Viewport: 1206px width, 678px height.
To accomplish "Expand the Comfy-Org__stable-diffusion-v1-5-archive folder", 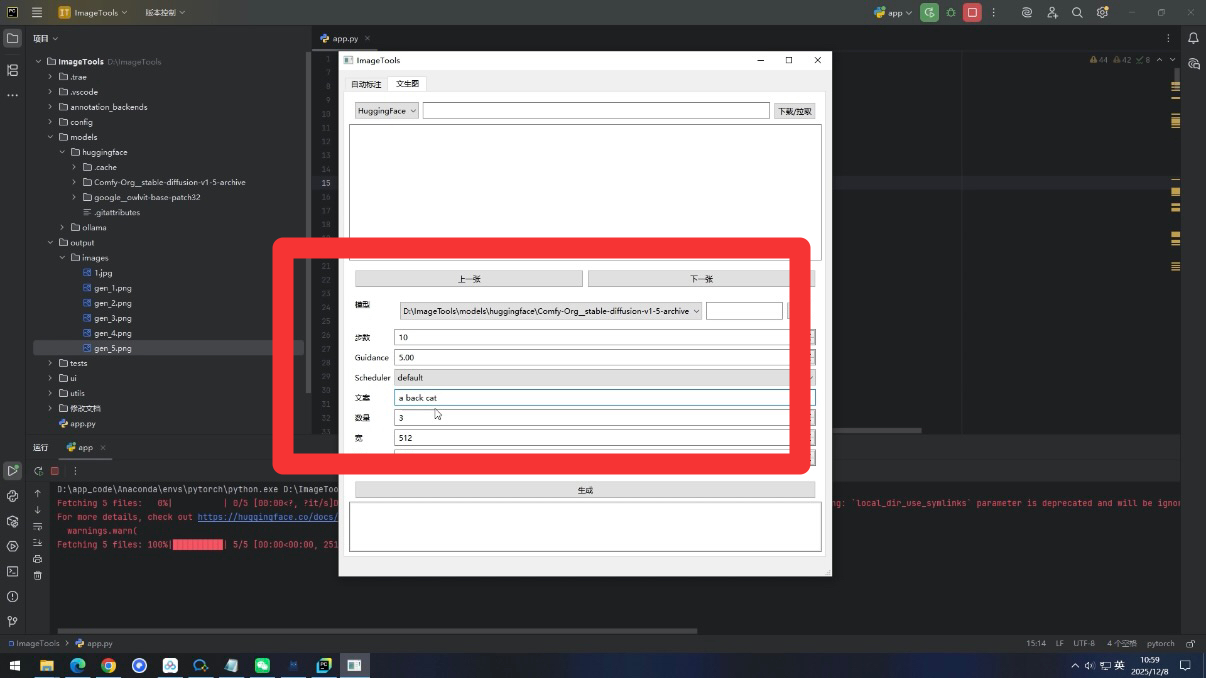I will coord(74,182).
